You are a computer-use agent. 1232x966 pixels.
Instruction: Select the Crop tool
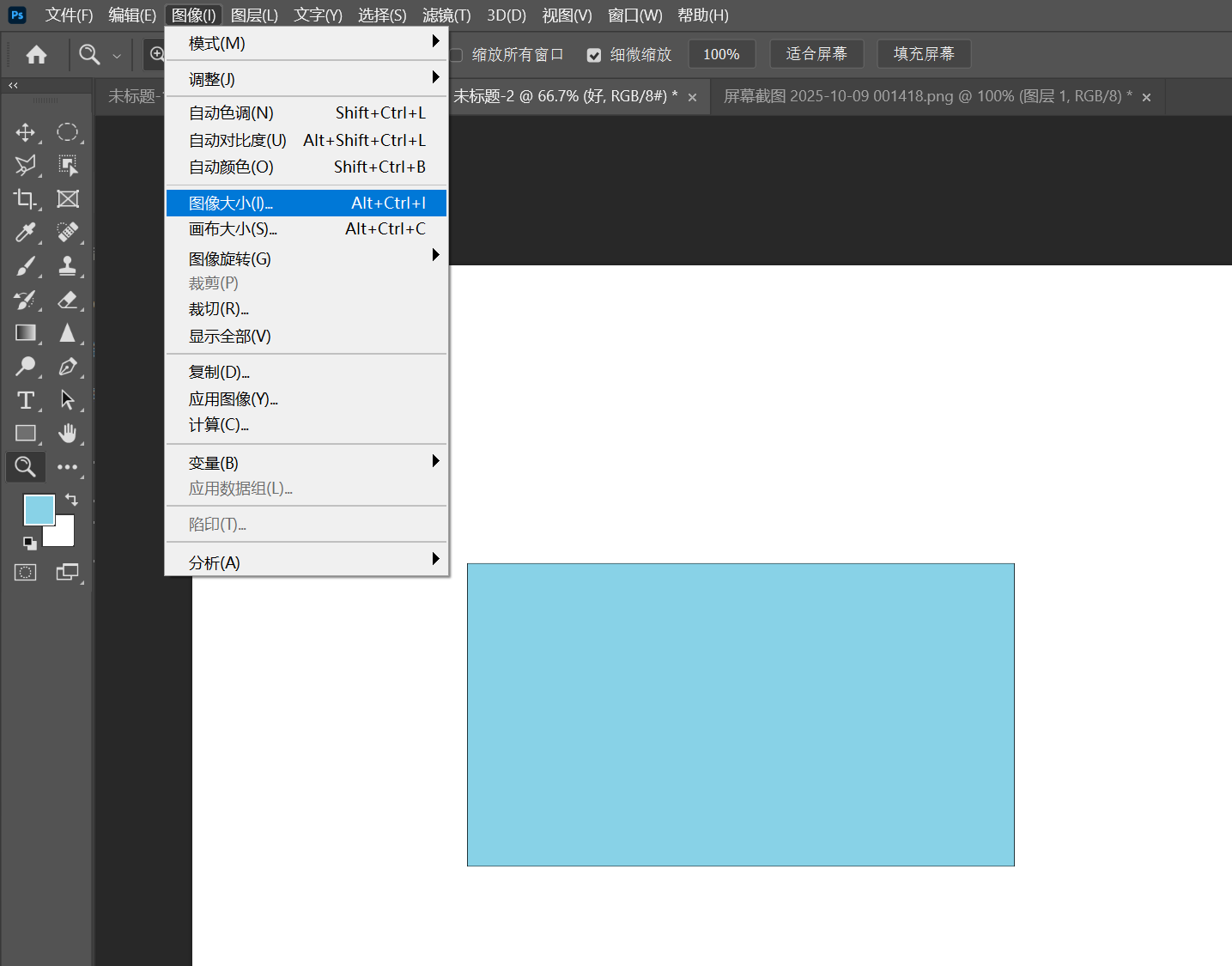click(x=26, y=198)
